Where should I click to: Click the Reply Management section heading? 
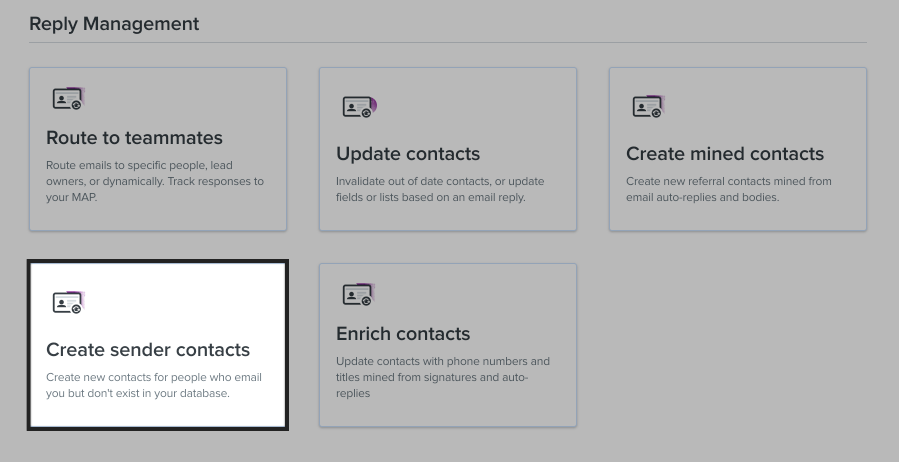click(114, 24)
